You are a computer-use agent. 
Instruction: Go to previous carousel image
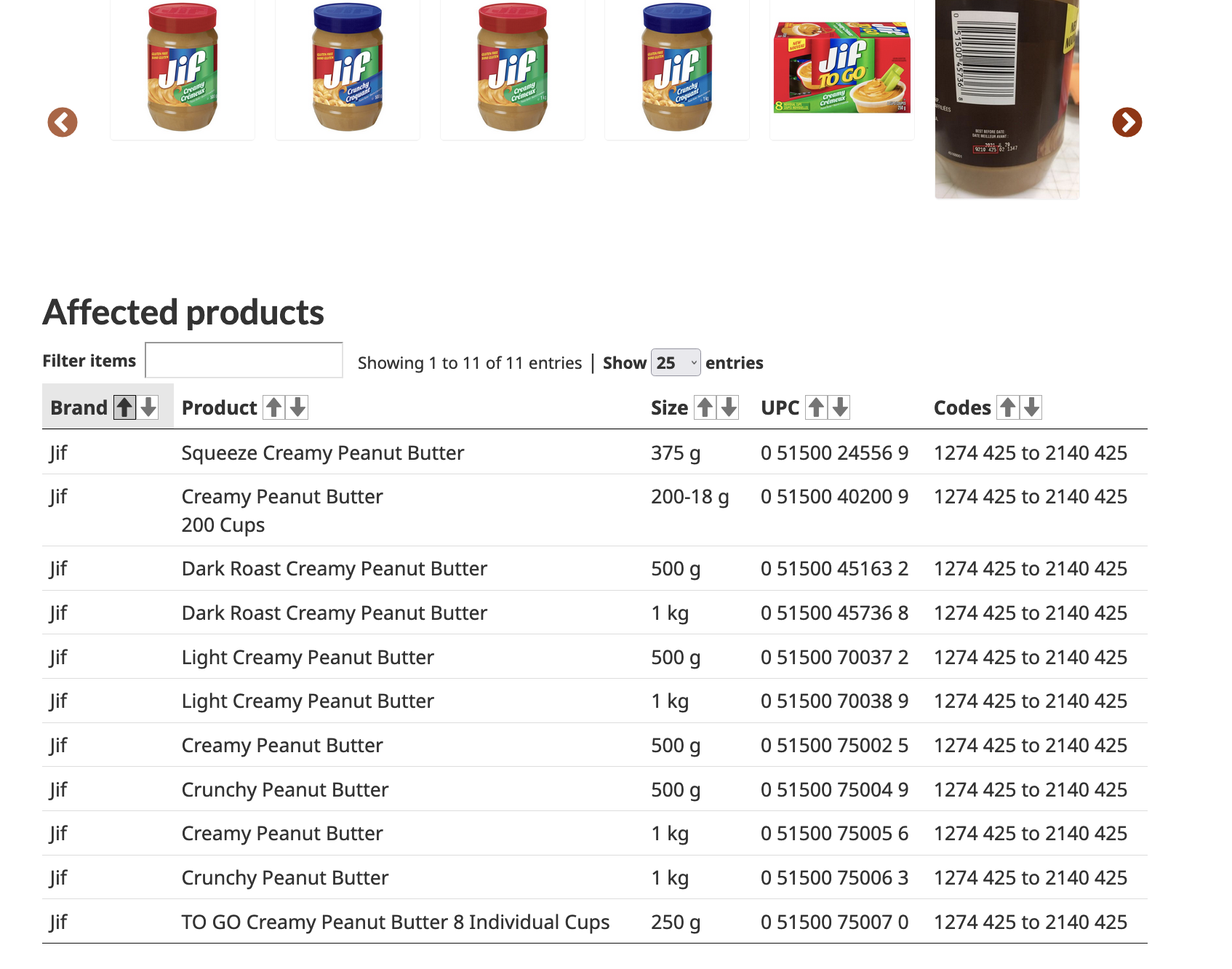click(x=63, y=122)
